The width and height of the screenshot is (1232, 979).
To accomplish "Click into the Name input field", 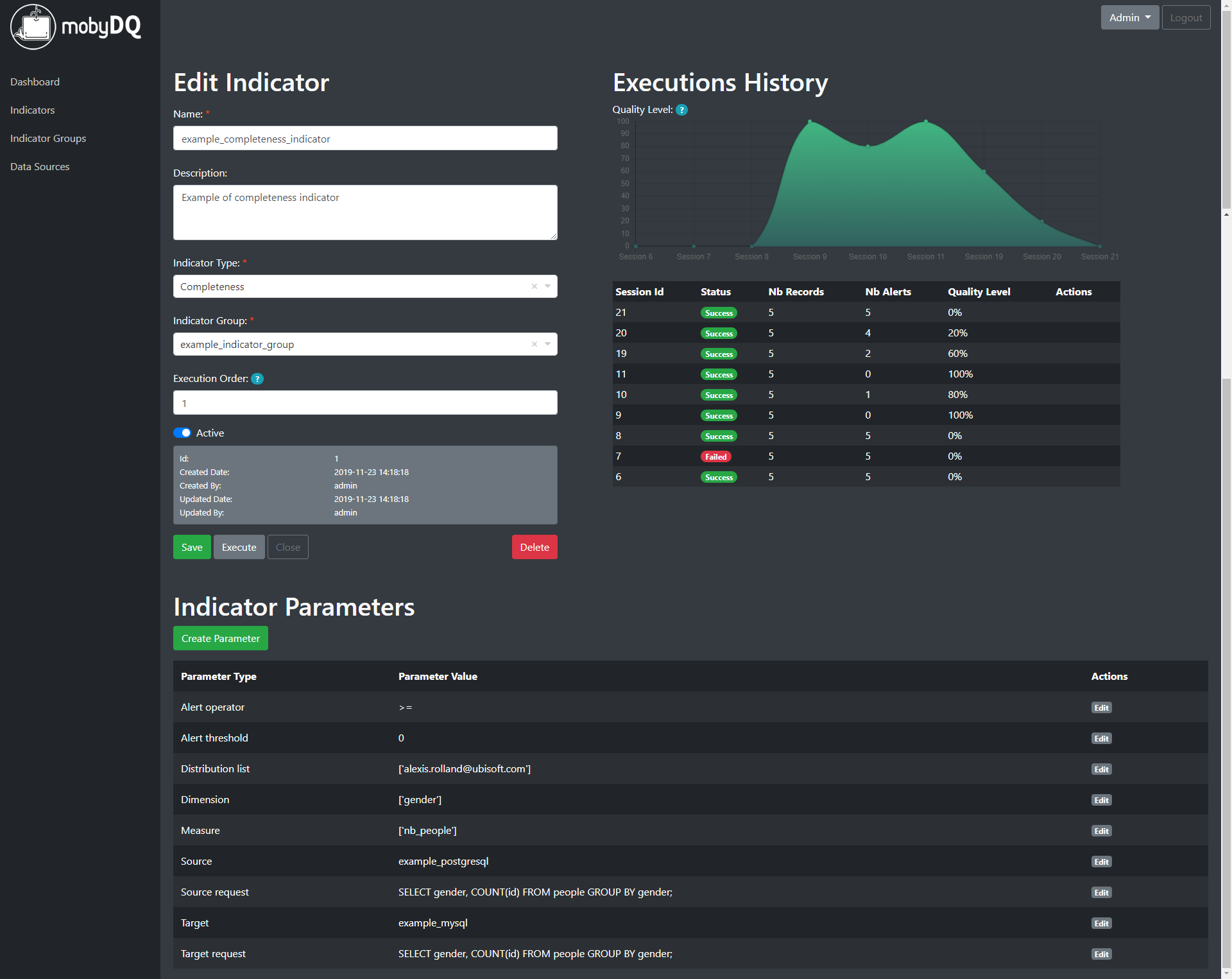I will coord(365,139).
